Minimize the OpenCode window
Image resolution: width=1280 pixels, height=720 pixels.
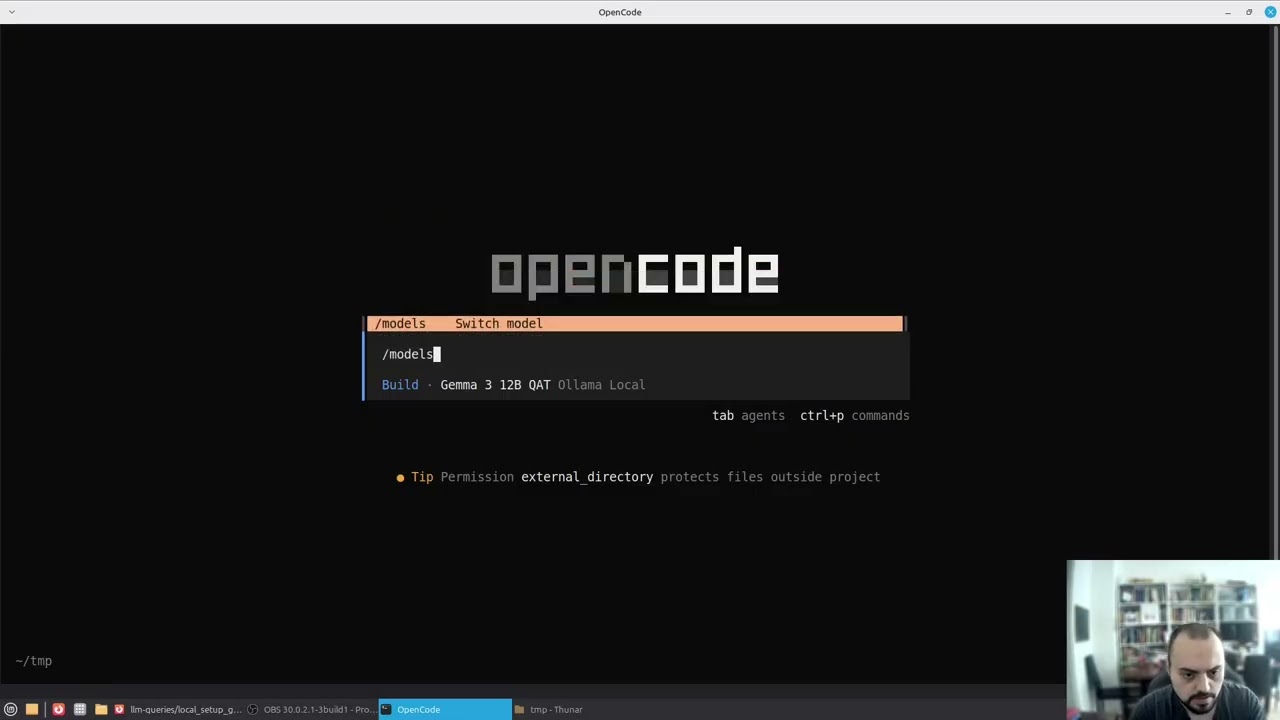pos(1228,12)
